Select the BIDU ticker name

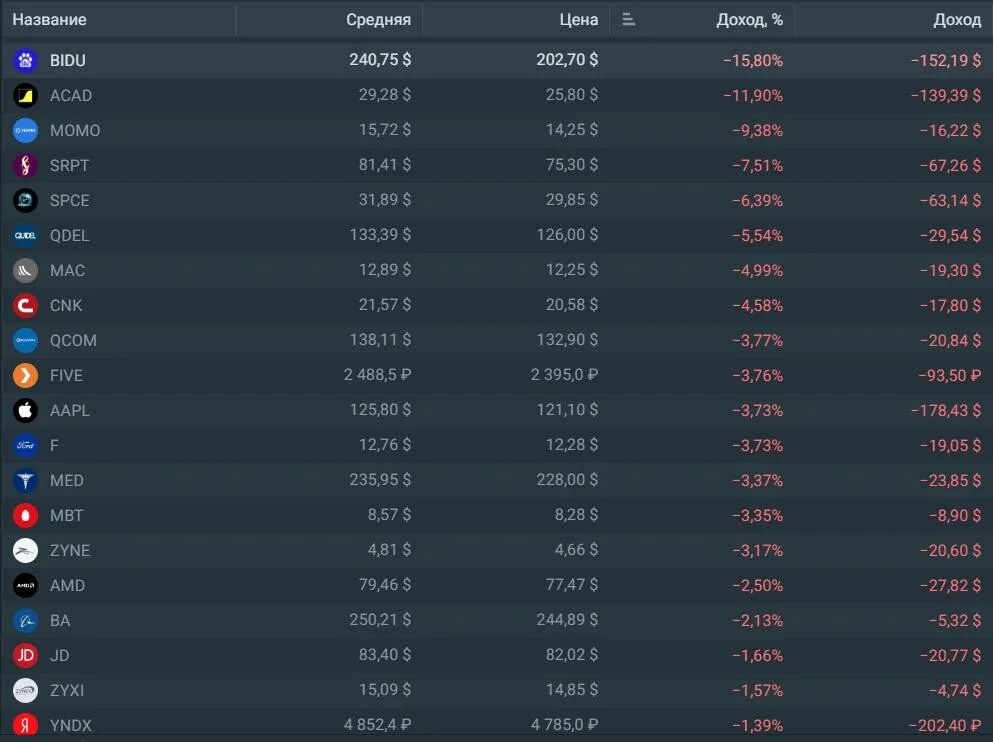click(68, 60)
